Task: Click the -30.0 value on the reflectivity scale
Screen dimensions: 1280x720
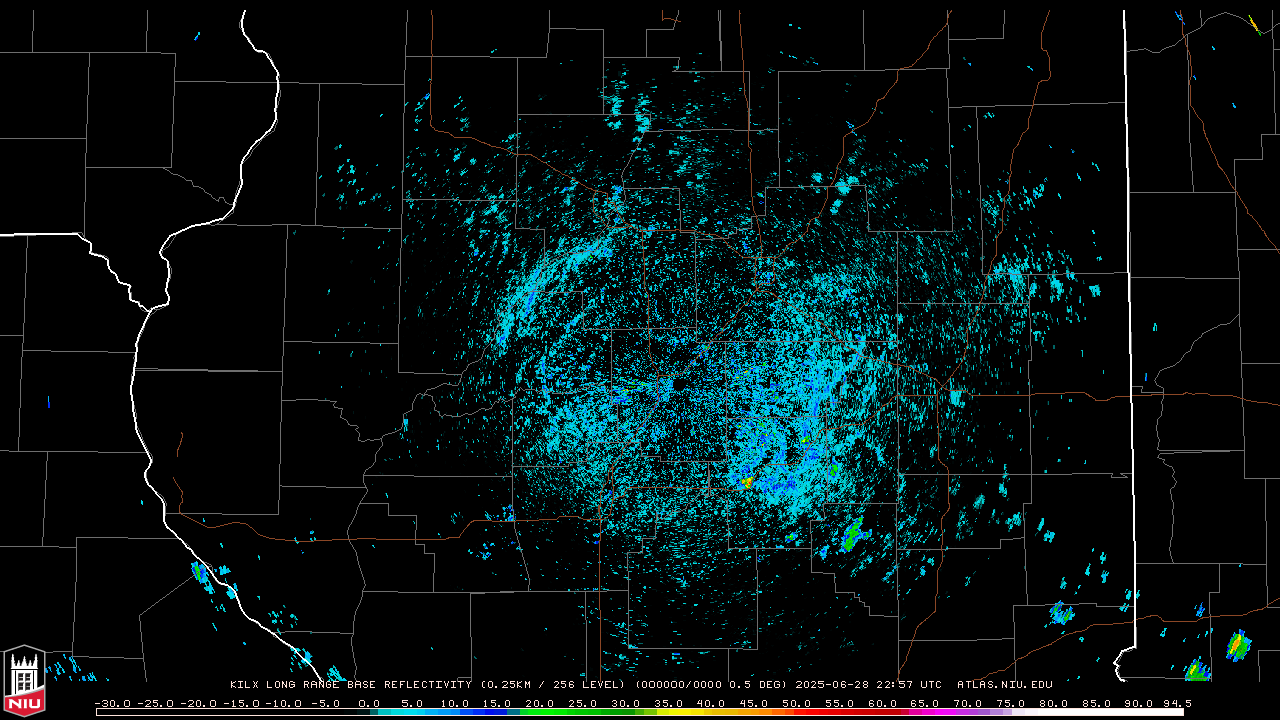Action: (112, 703)
